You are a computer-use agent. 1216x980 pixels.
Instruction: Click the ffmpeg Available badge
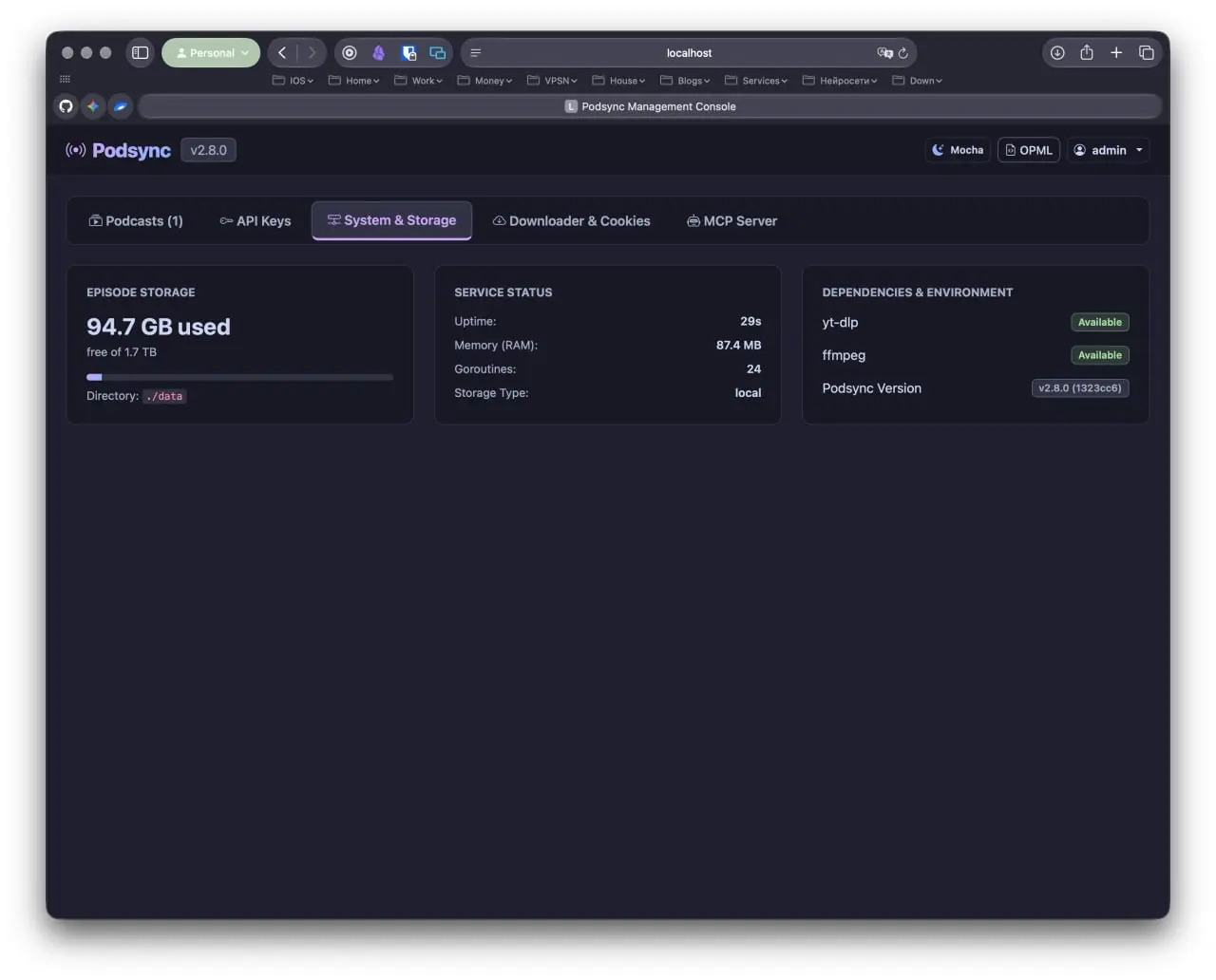1099,355
